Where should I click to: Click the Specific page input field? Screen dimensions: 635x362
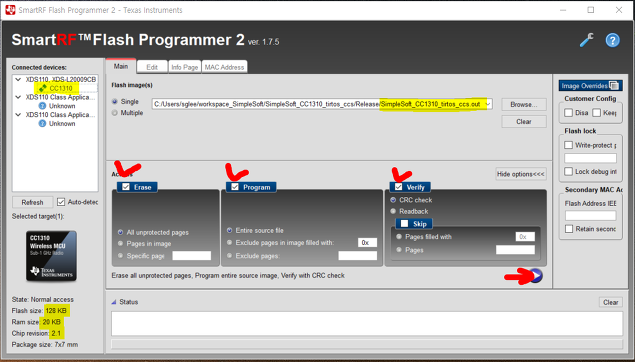pos(192,256)
